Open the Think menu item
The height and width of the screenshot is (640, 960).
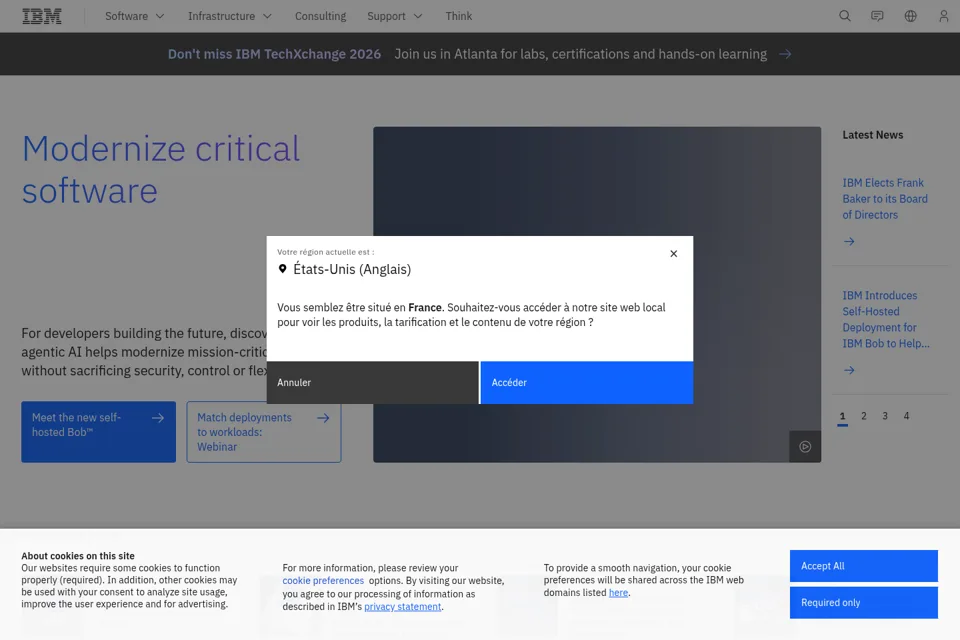[x=459, y=16]
